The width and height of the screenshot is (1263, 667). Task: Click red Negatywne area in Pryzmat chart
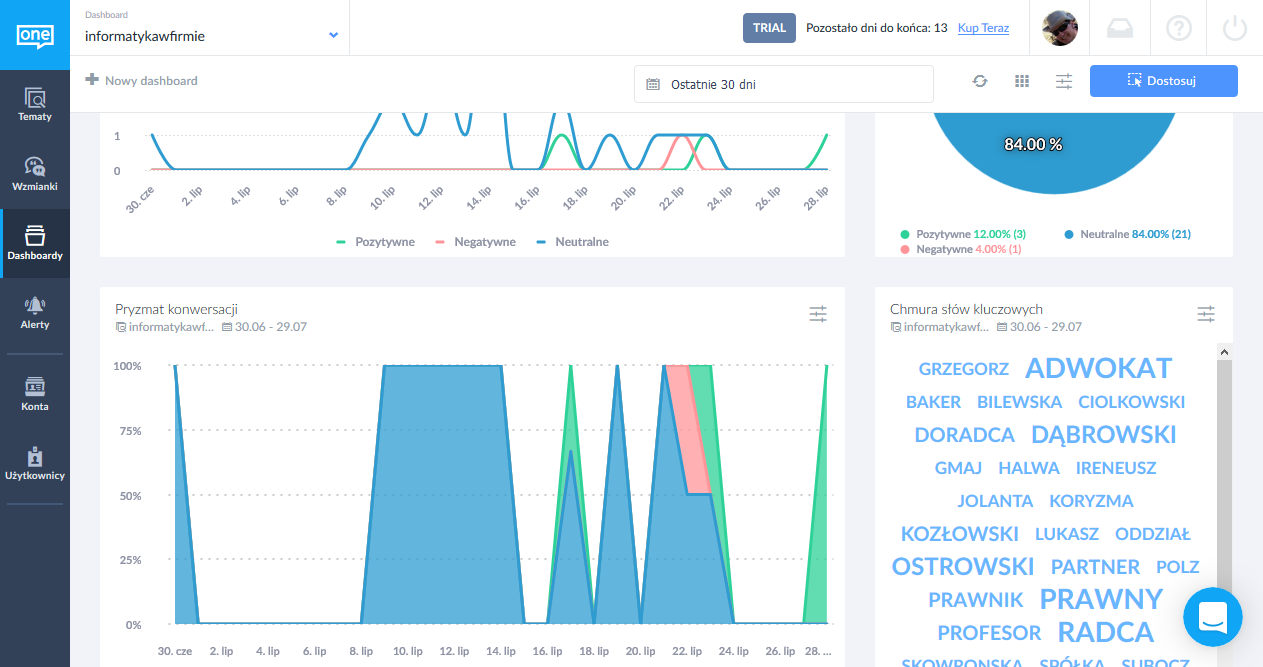689,428
